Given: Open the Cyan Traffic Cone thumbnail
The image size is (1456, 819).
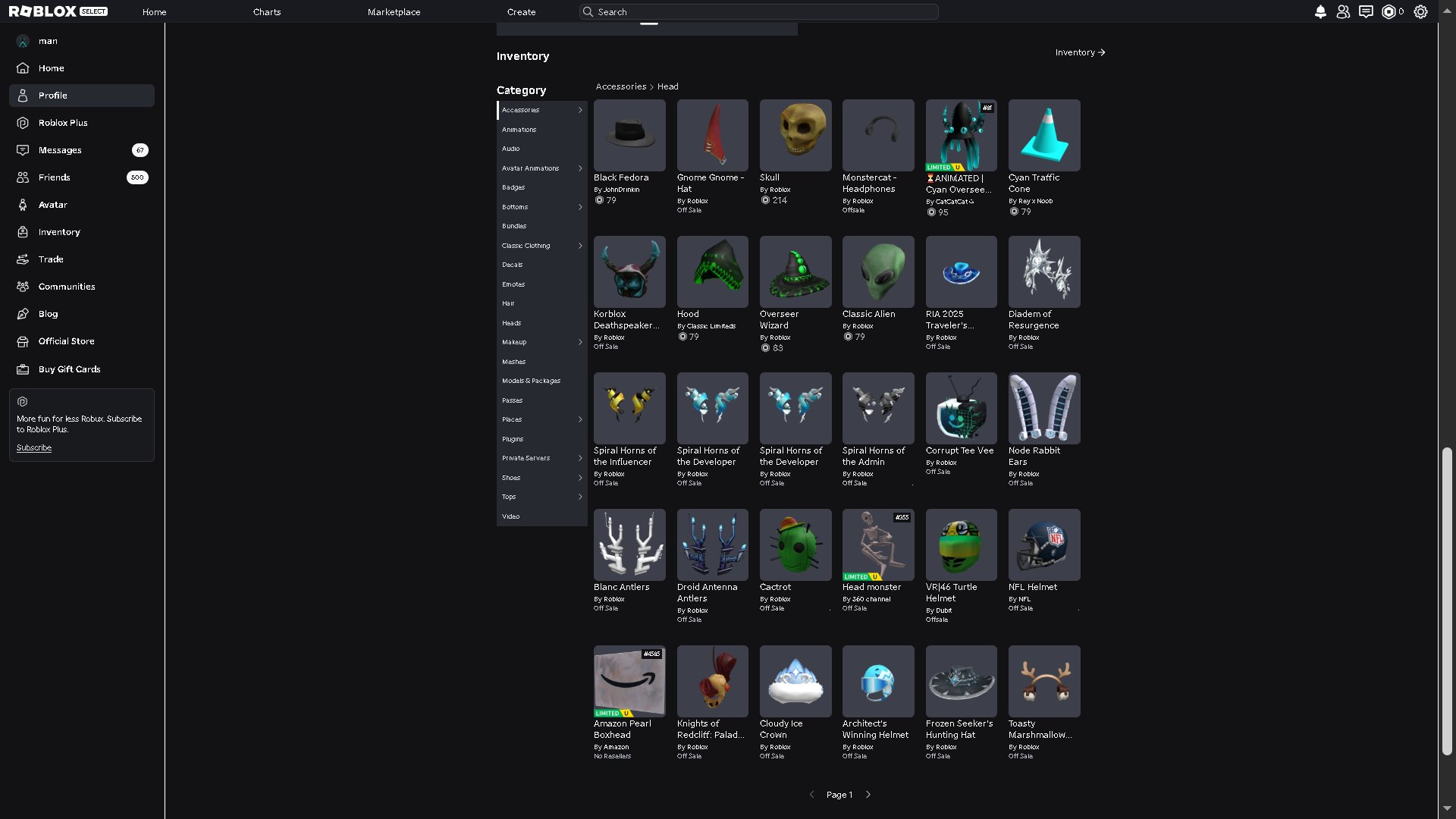Looking at the screenshot, I should point(1044,135).
